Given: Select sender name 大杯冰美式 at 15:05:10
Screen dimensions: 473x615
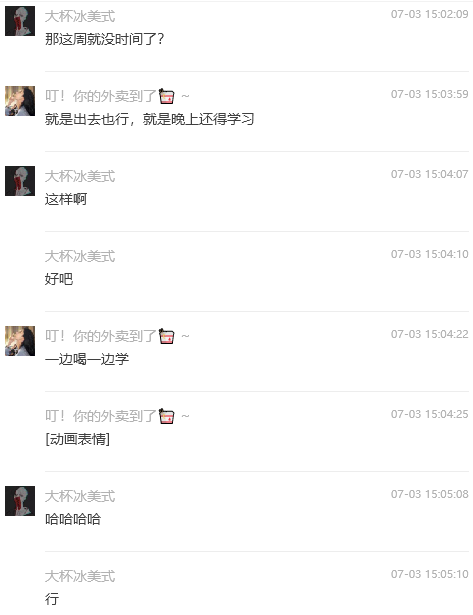Looking at the screenshot, I should (x=80, y=577).
